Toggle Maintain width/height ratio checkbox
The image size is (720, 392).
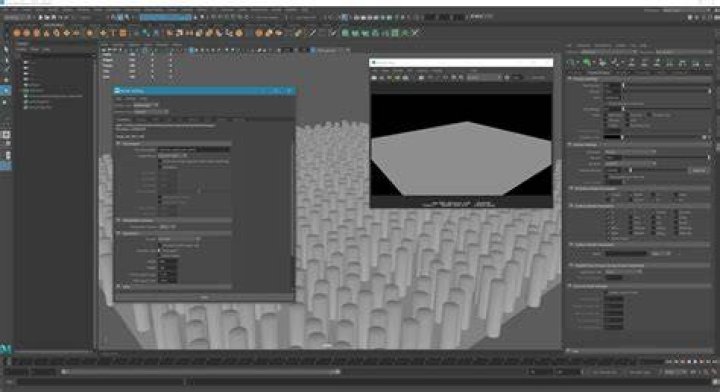point(160,246)
